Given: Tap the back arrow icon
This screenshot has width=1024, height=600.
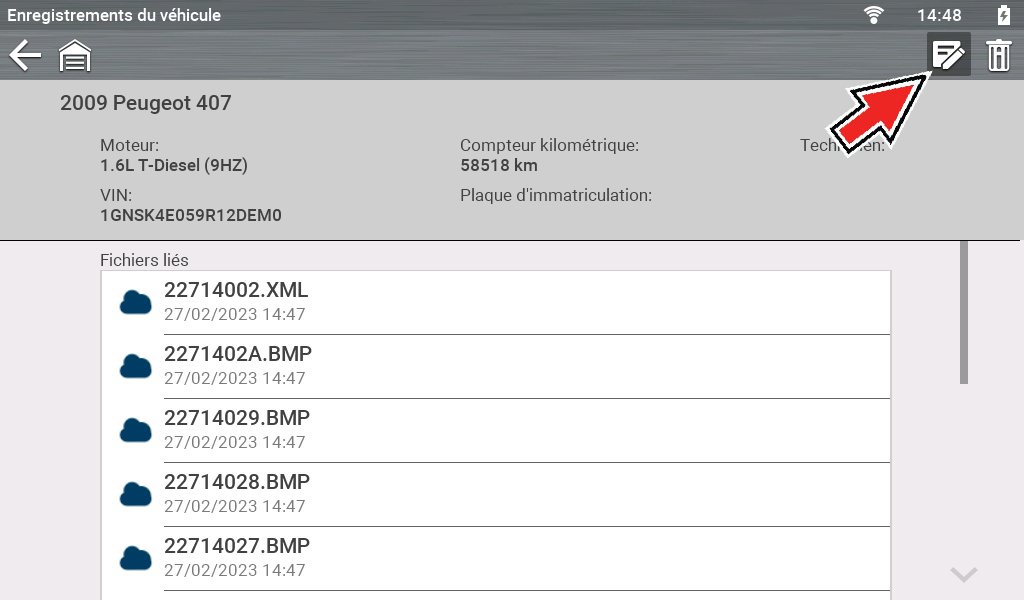Looking at the screenshot, I should click(x=25, y=56).
